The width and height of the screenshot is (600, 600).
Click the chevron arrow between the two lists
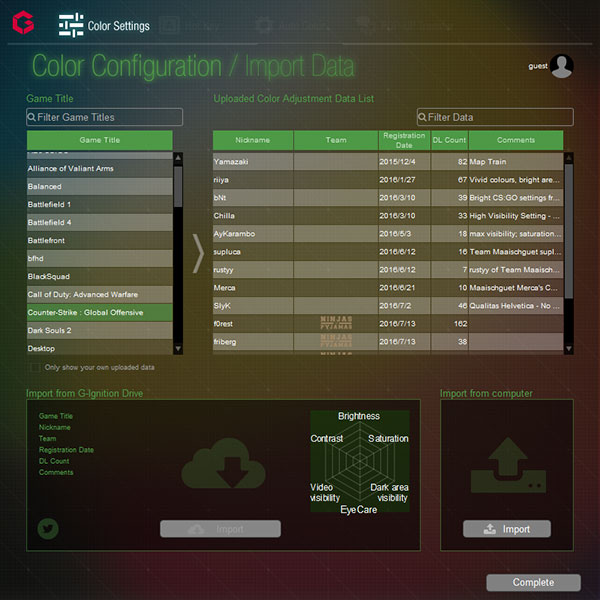click(x=198, y=253)
